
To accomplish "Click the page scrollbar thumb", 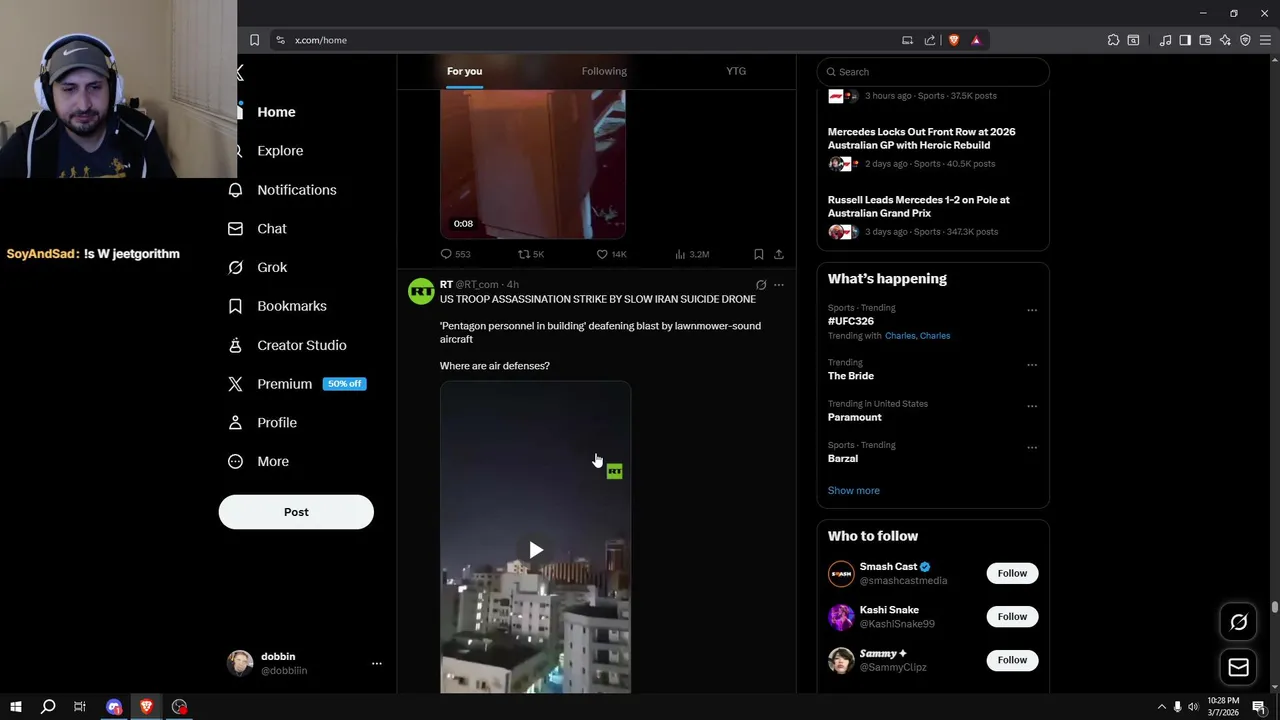I will coord(1274,607).
